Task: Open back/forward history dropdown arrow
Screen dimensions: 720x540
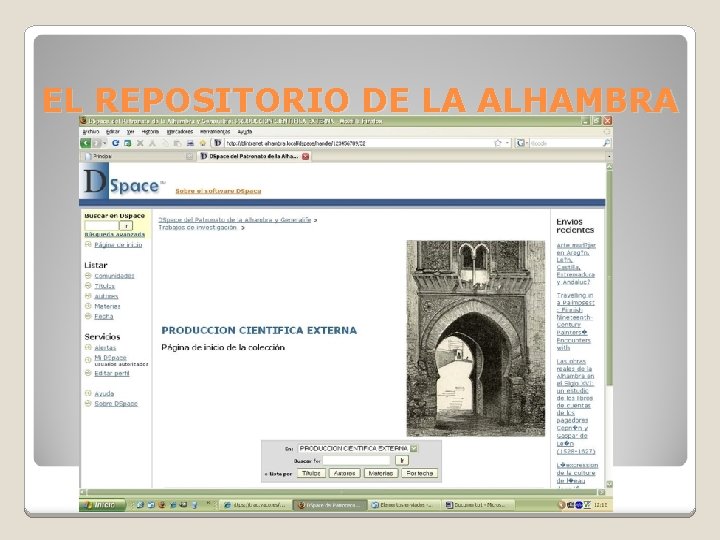Action: click(105, 143)
